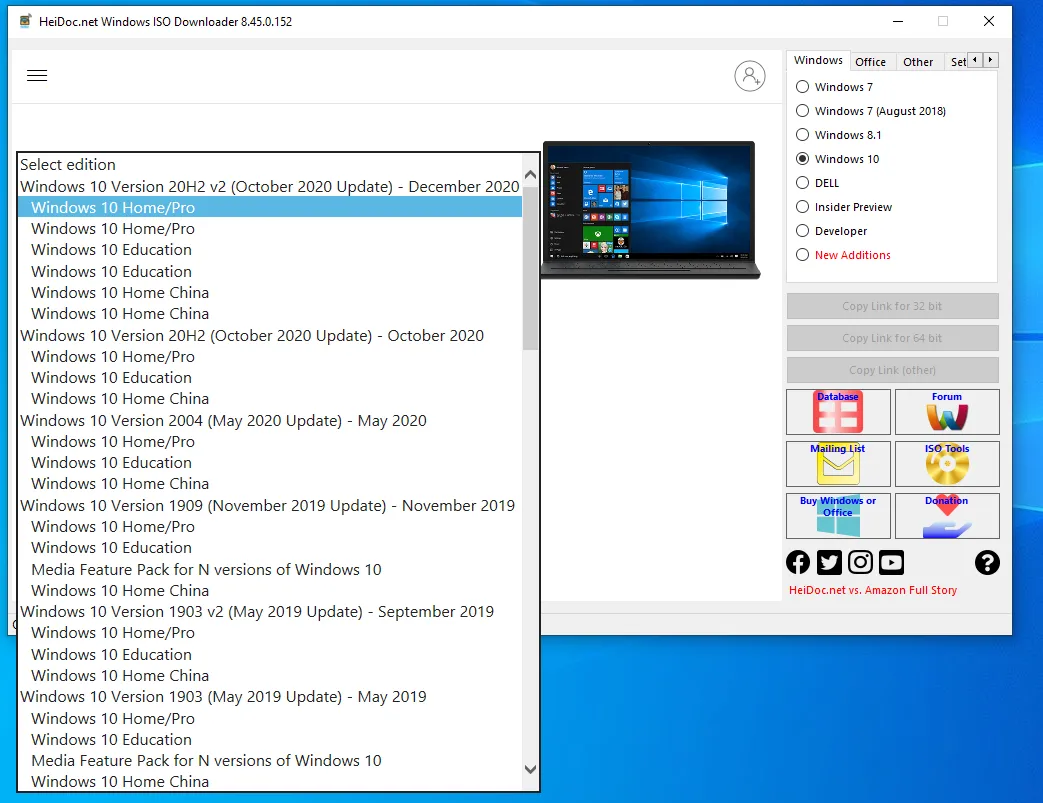This screenshot has height=803, width=1043.
Task: Choose Windows 10 Education under Version 2004
Action: [270, 462]
